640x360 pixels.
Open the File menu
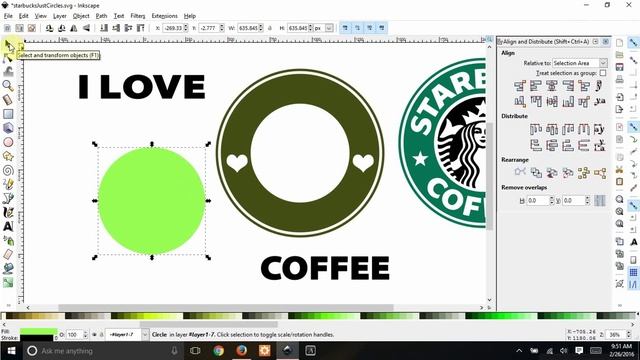tap(8, 16)
